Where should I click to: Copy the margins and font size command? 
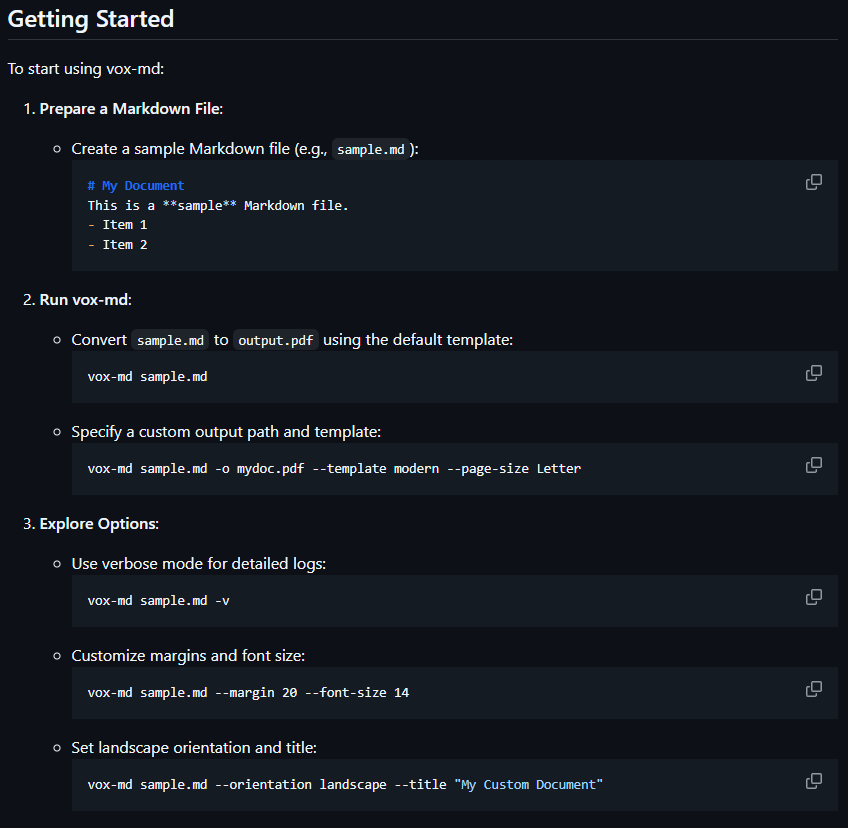[x=813, y=689]
